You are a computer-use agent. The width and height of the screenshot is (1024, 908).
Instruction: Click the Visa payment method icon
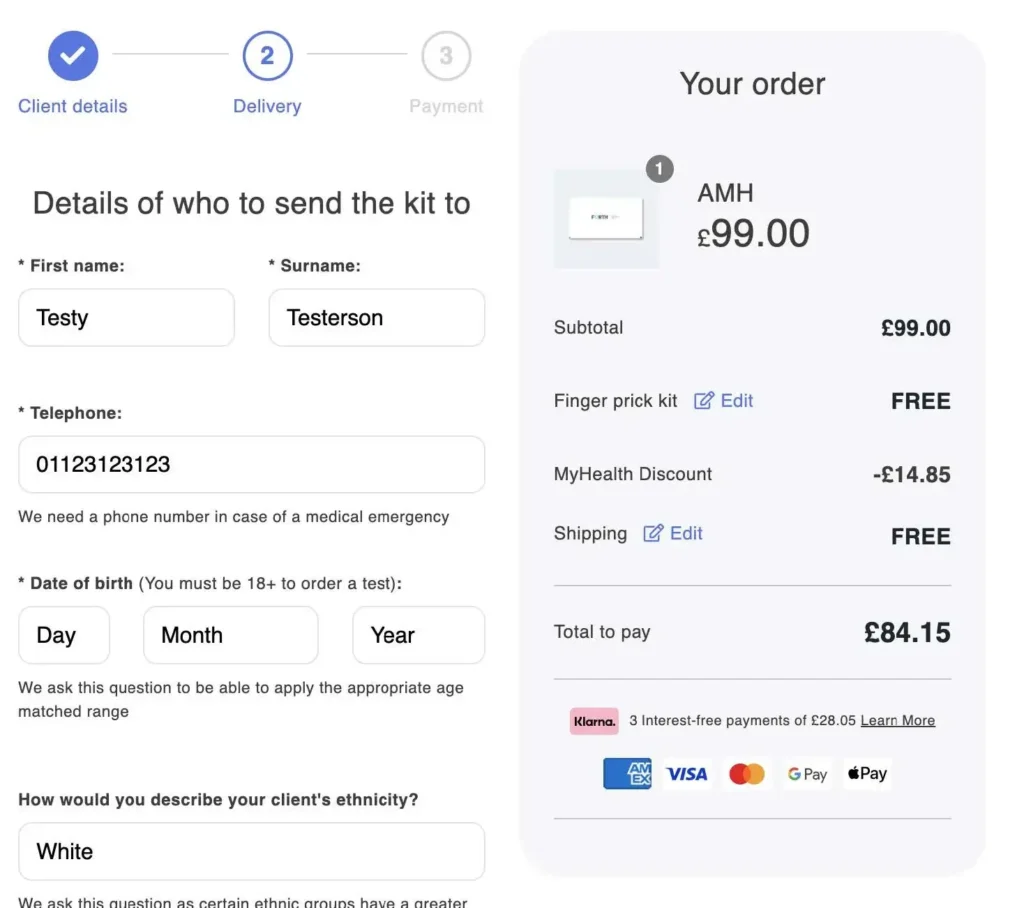pos(686,773)
